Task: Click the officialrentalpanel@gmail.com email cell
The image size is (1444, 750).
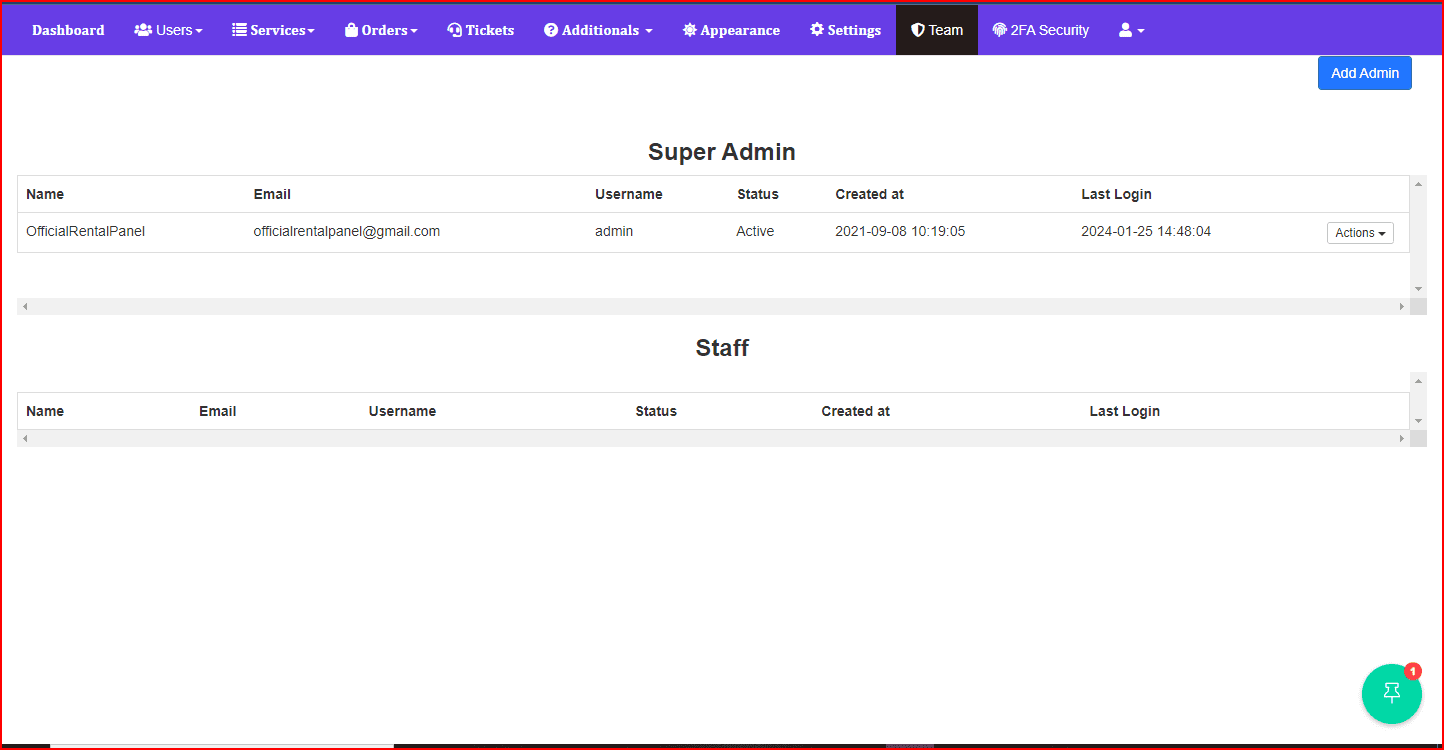Action: [x=347, y=231]
